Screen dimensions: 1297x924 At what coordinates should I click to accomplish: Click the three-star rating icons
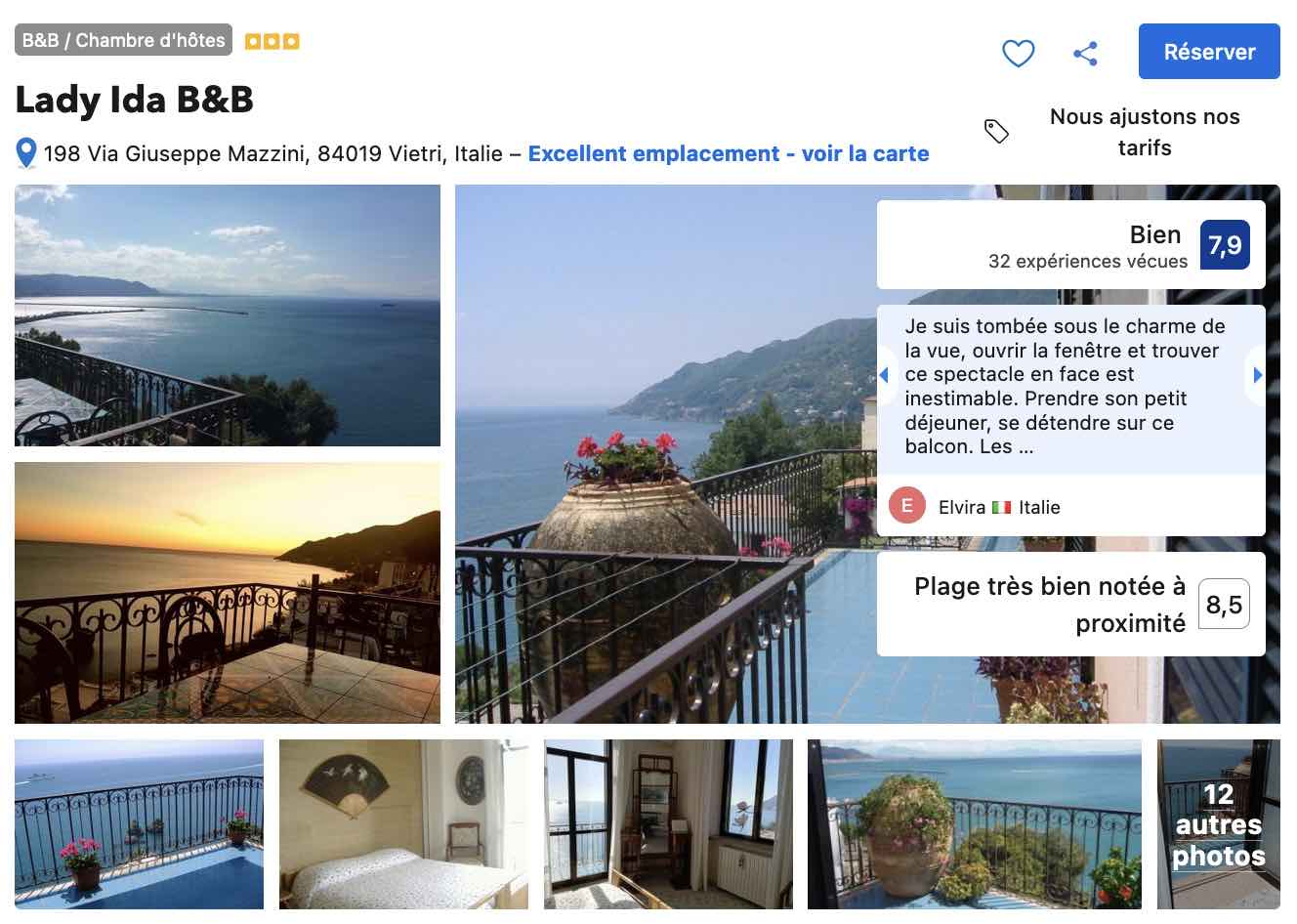pyautogui.click(x=272, y=41)
